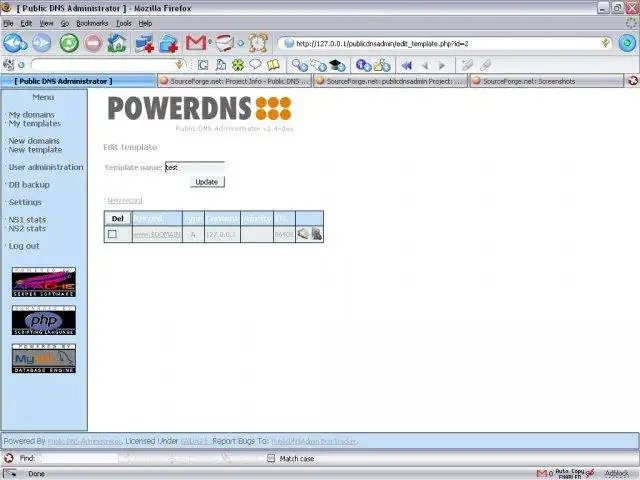This screenshot has width=640, height=480.
Task: Switch to SourceForge Screenshots tab
Action: click(547, 81)
